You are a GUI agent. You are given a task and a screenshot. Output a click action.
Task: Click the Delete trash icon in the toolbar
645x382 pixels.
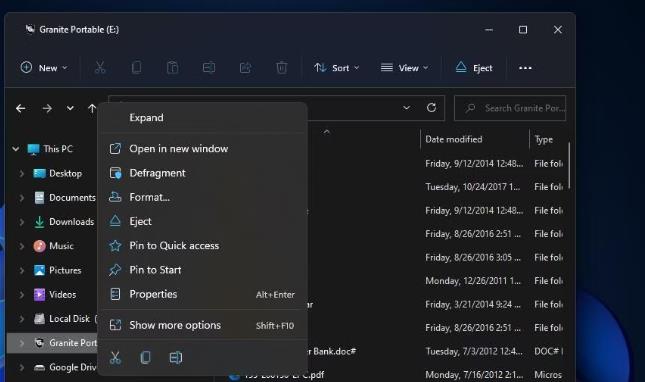tap(282, 67)
